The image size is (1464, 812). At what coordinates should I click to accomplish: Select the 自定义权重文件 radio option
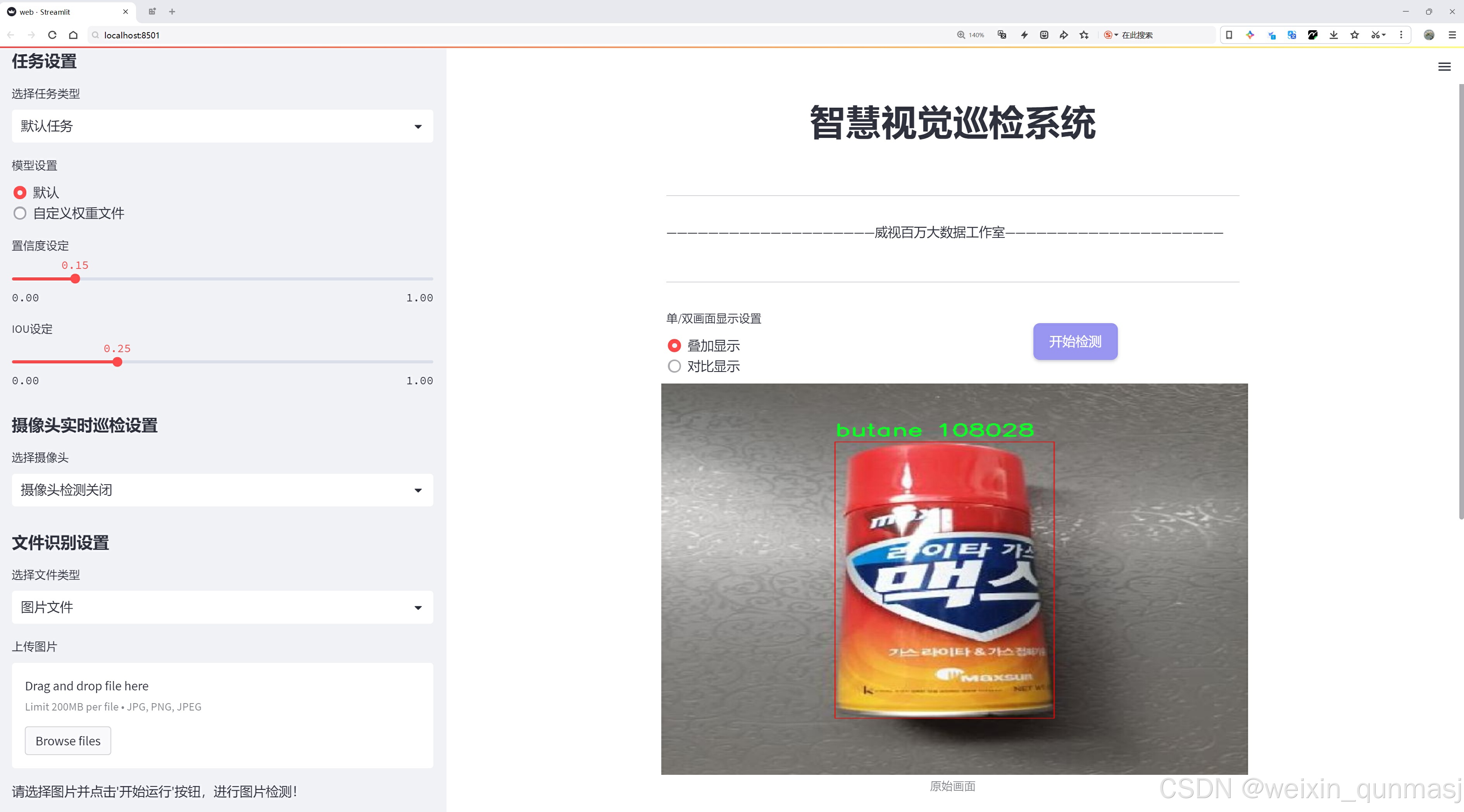(20, 213)
